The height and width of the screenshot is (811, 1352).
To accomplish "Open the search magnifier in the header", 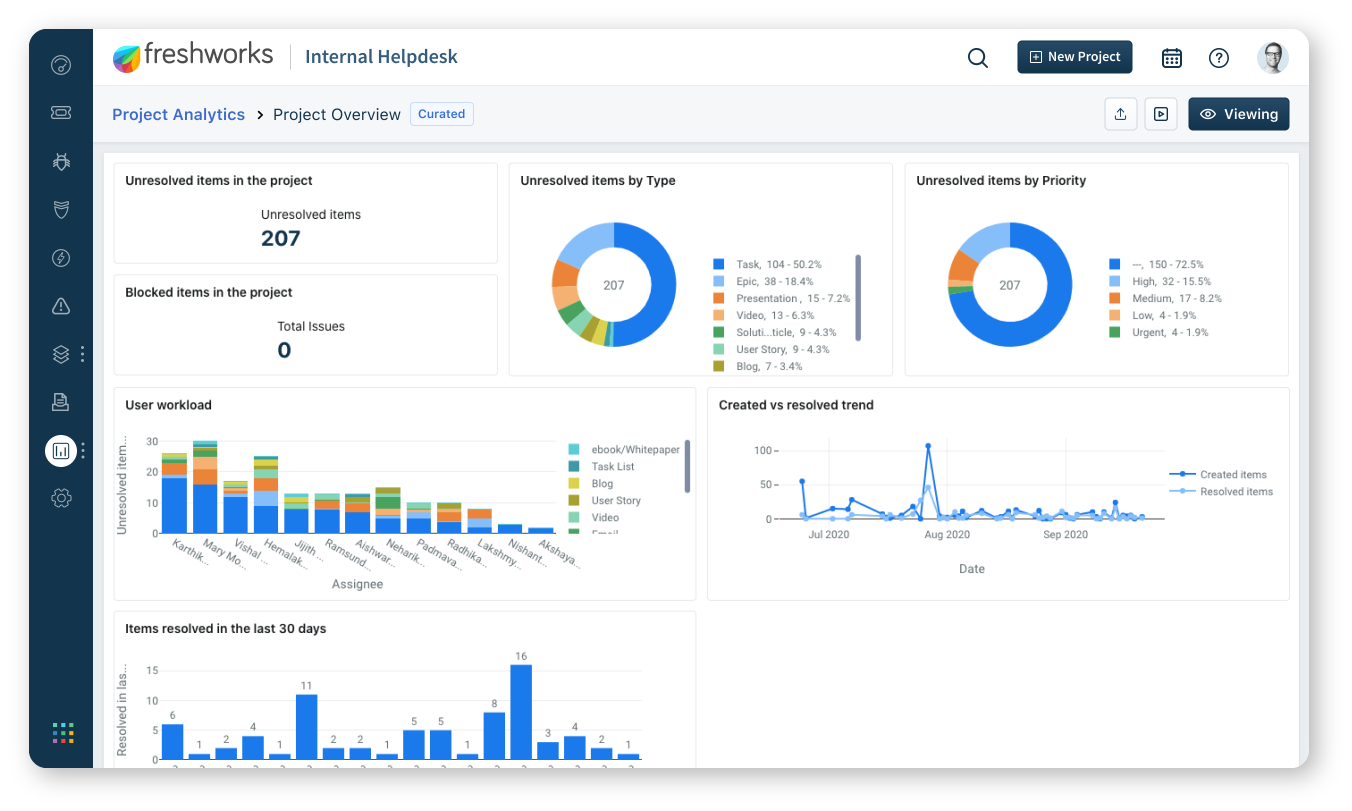I will coord(977,57).
